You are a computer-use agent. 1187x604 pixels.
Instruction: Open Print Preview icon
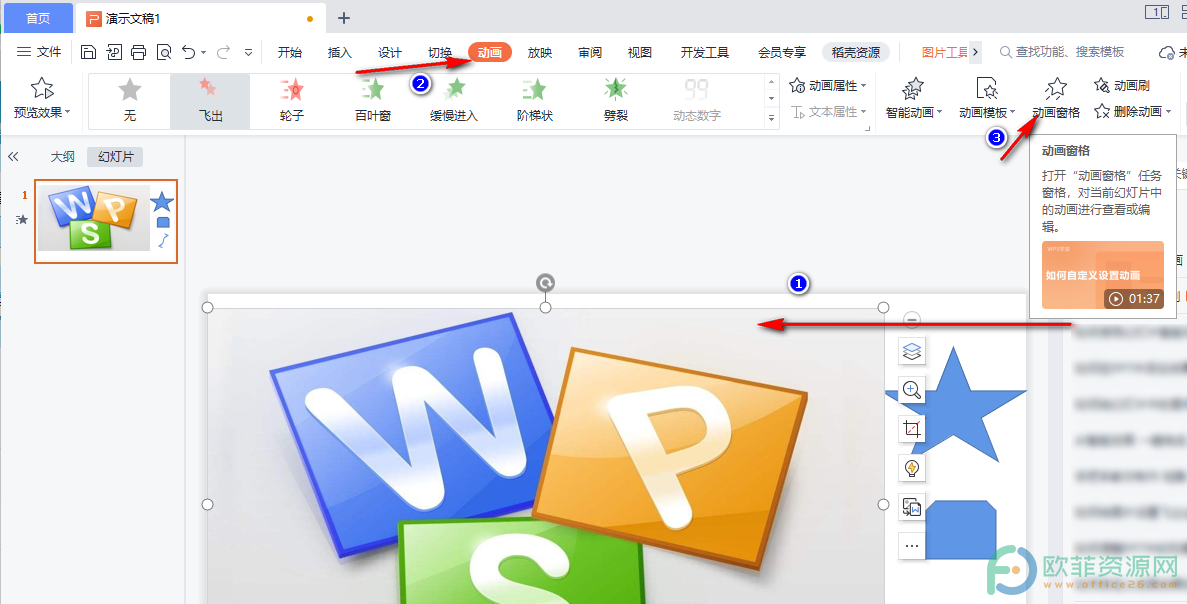click(x=164, y=52)
